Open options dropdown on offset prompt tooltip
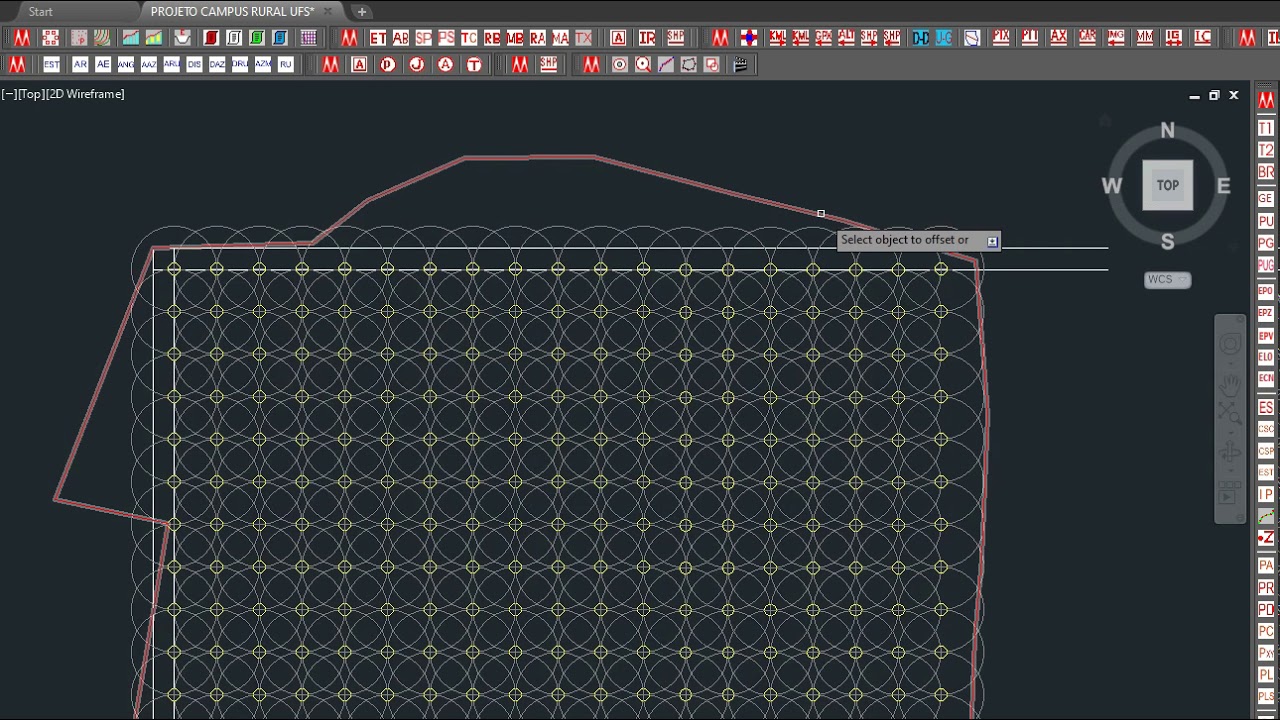This screenshot has height=720, width=1280. (992, 241)
